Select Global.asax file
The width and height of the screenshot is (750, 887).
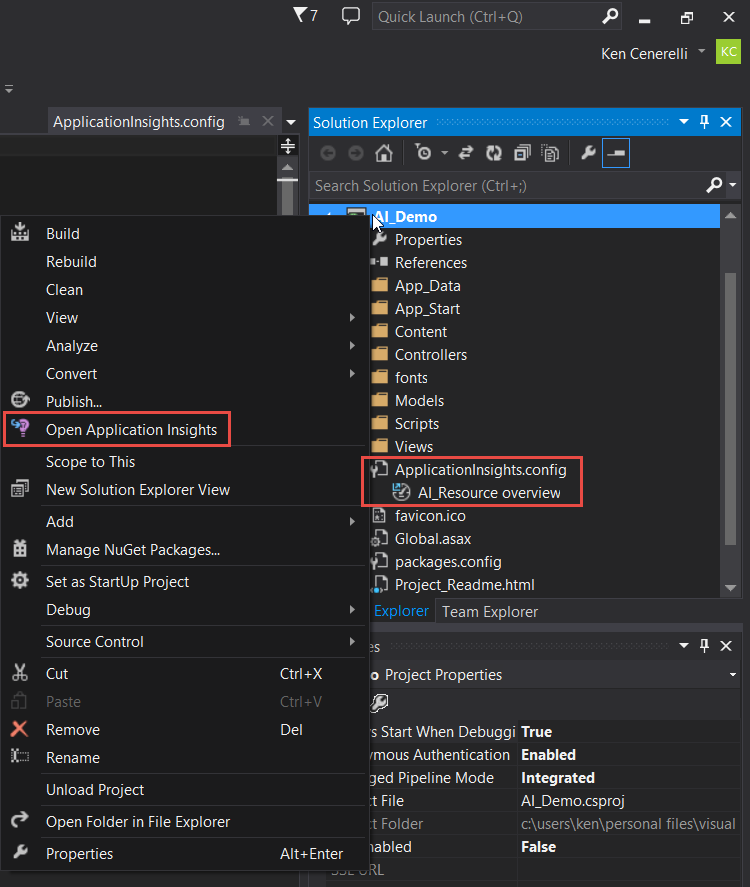pos(433,539)
